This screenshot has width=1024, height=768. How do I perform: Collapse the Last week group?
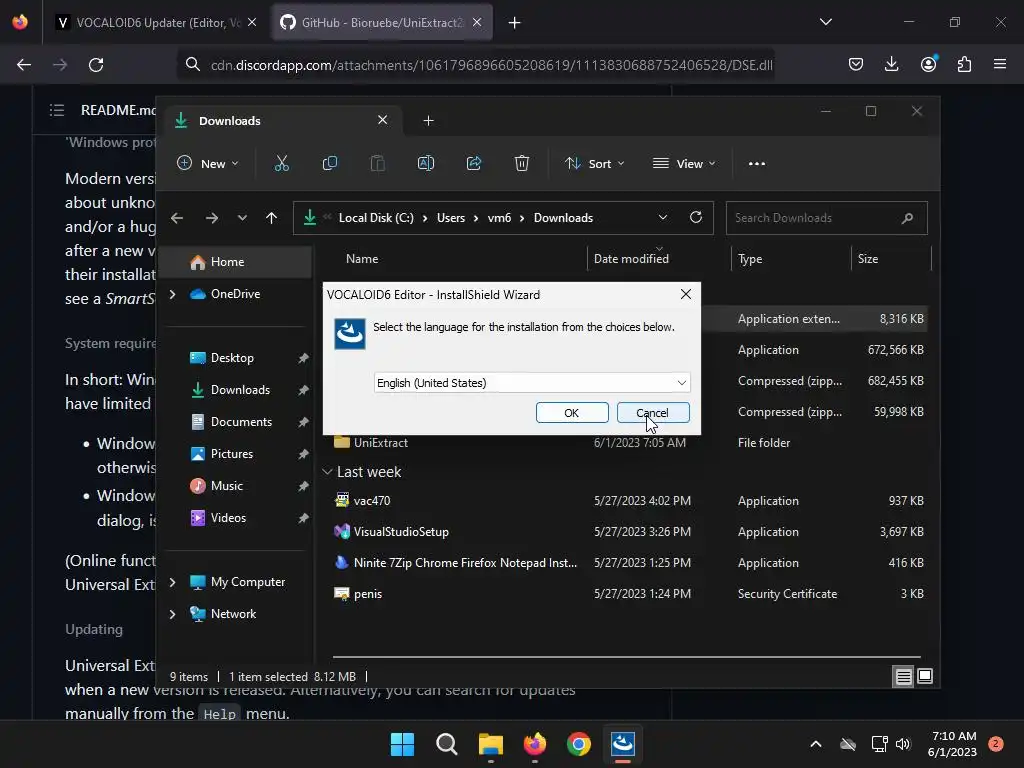[x=327, y=472]
